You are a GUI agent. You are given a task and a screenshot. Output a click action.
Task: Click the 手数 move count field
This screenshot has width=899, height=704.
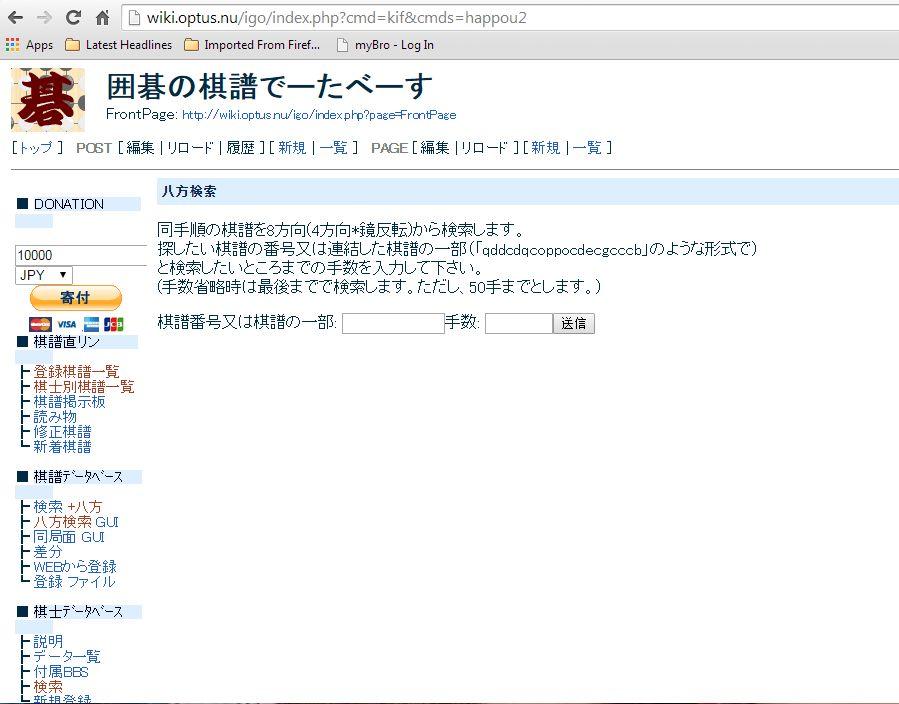point(518,323)
